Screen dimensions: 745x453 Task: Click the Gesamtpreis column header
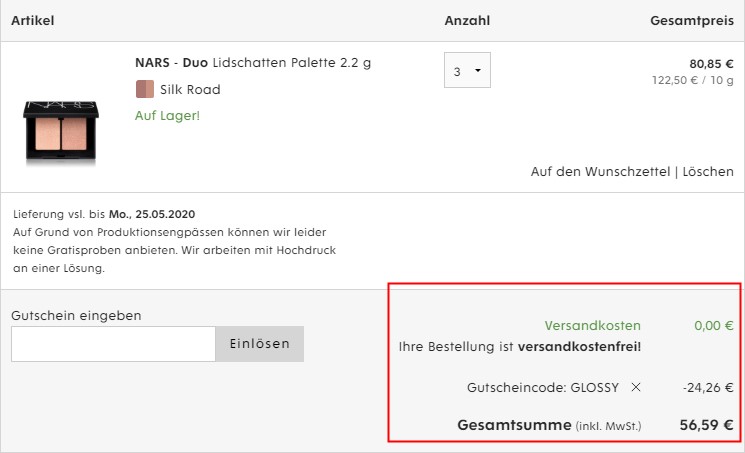(x=692, y=20)
